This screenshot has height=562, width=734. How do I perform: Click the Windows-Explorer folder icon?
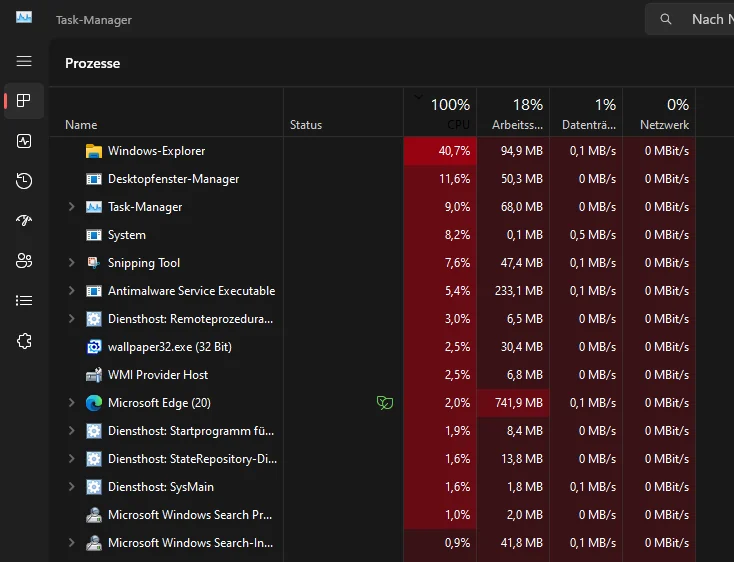tap(94, 151)
